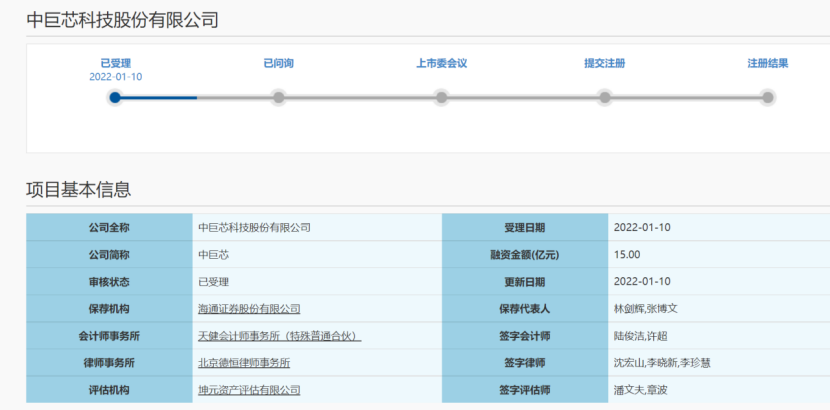Click the 中巨芯 short name value
The image size is (830, 410).
213,254
